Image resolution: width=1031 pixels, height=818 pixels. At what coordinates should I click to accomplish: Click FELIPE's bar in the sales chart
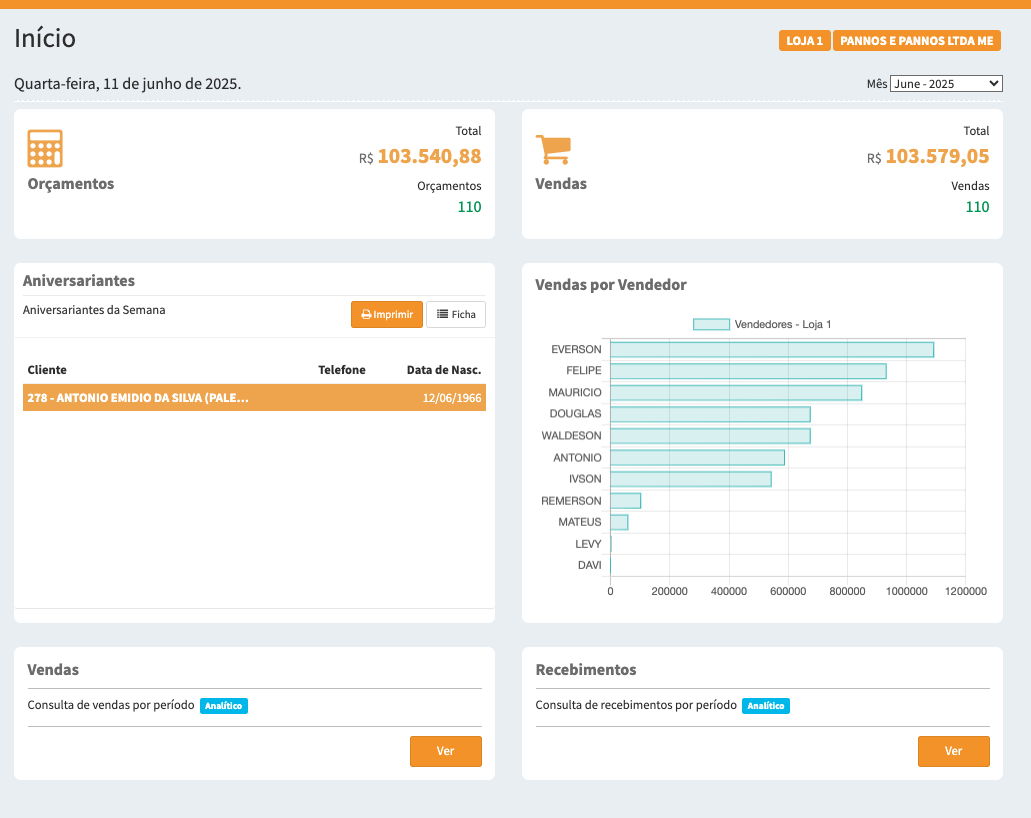coord(747,371)
